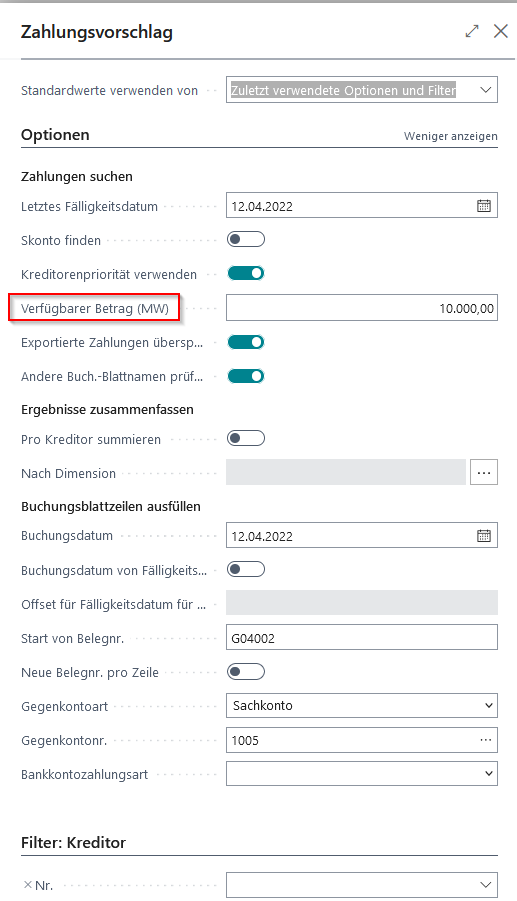Click the Start von Belegnr. field

coord(362,638)
